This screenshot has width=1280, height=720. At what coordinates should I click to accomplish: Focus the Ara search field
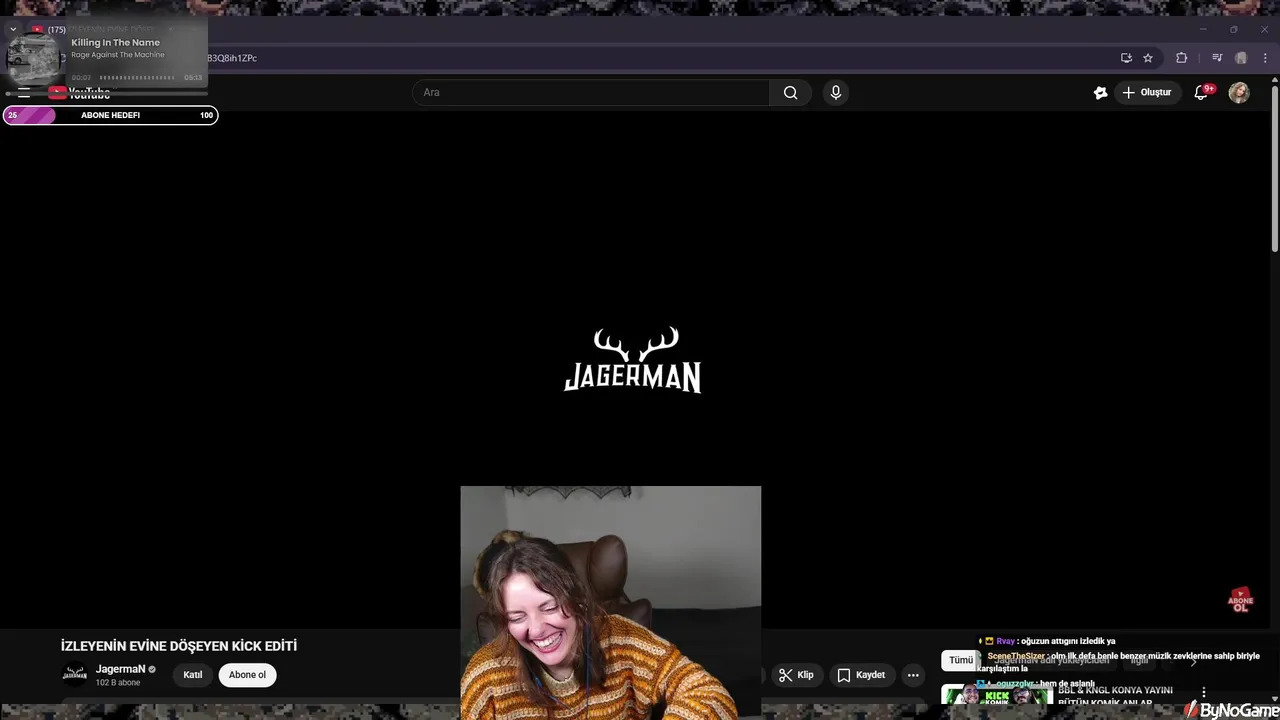coord(591,93)
